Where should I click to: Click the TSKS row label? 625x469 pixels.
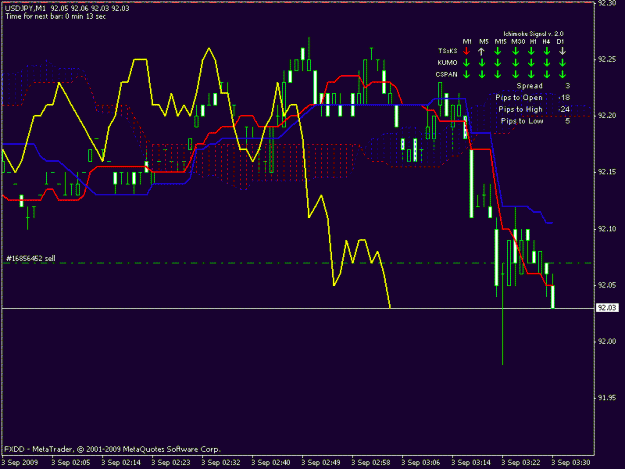click(448, 51)
